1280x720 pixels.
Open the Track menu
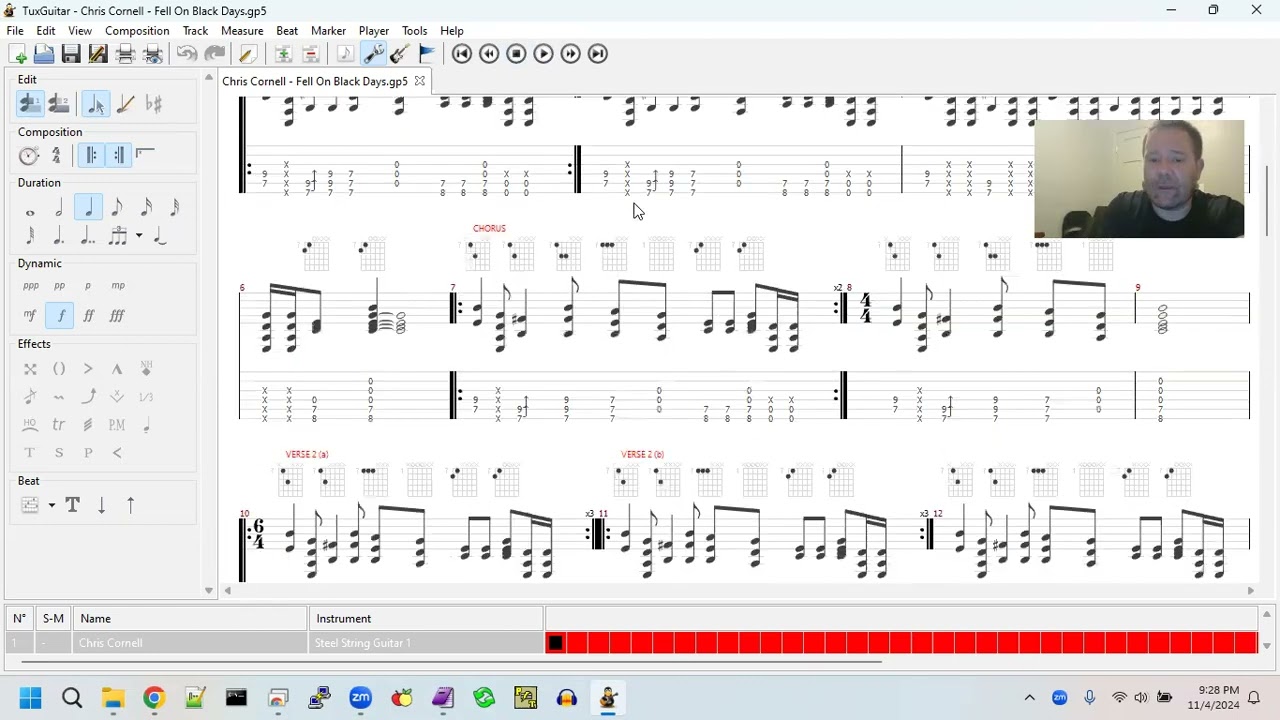coord(195,31)
